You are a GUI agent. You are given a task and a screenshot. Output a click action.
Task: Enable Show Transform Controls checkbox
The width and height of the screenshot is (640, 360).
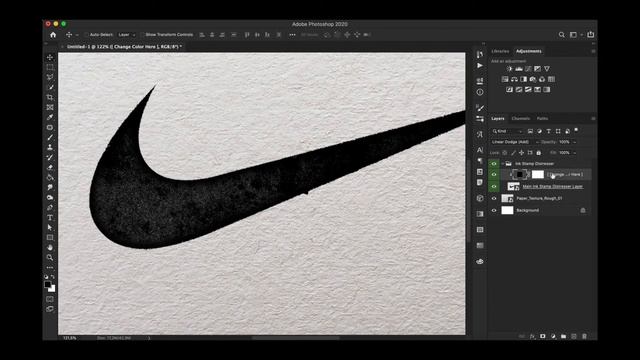(x=142, y=35)
